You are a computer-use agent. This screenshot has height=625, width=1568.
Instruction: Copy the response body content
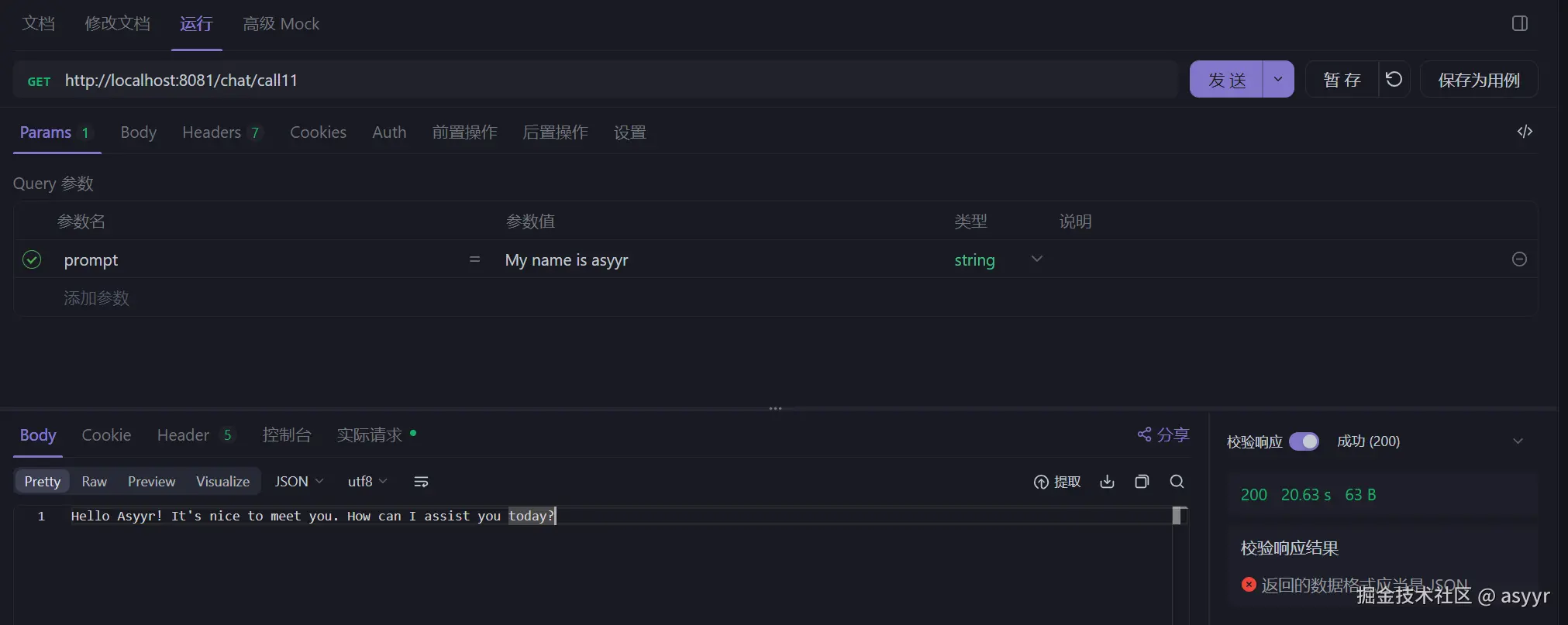[1142, 482]
